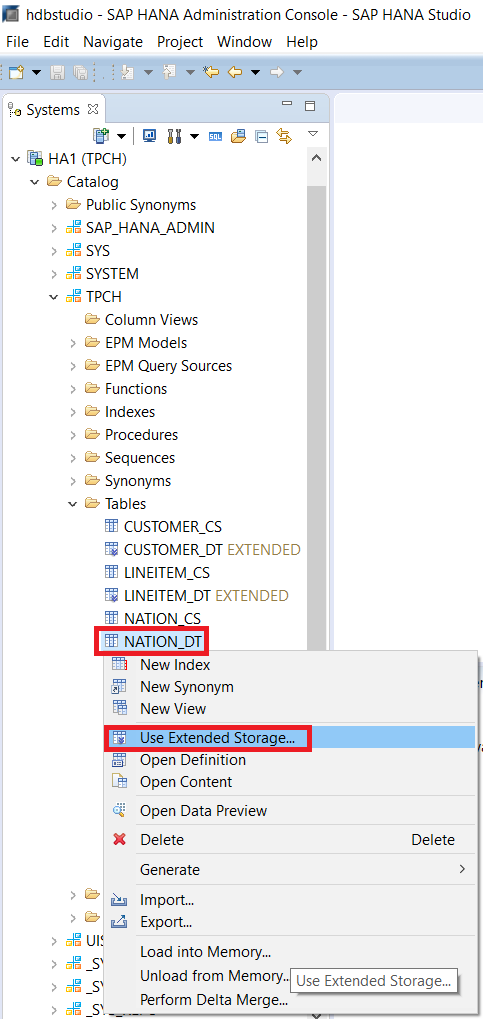483x1019 pixels.
Task: Click the Collapse All icon
Action: pos(261,136)
